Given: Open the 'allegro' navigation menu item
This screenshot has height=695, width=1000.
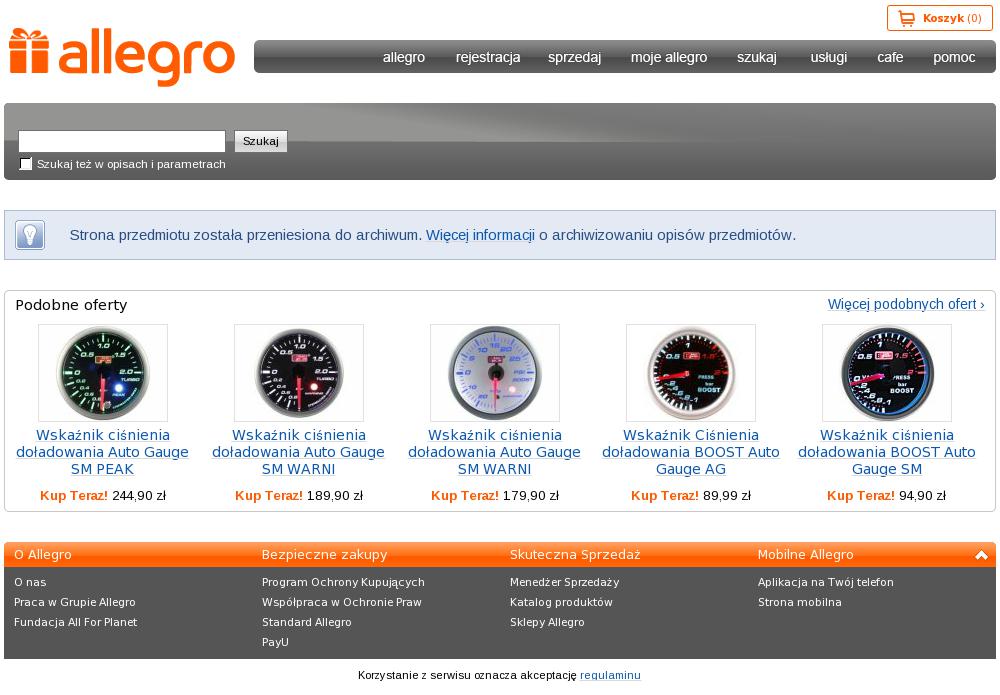Looking at the screenshot, I should 404,57.
